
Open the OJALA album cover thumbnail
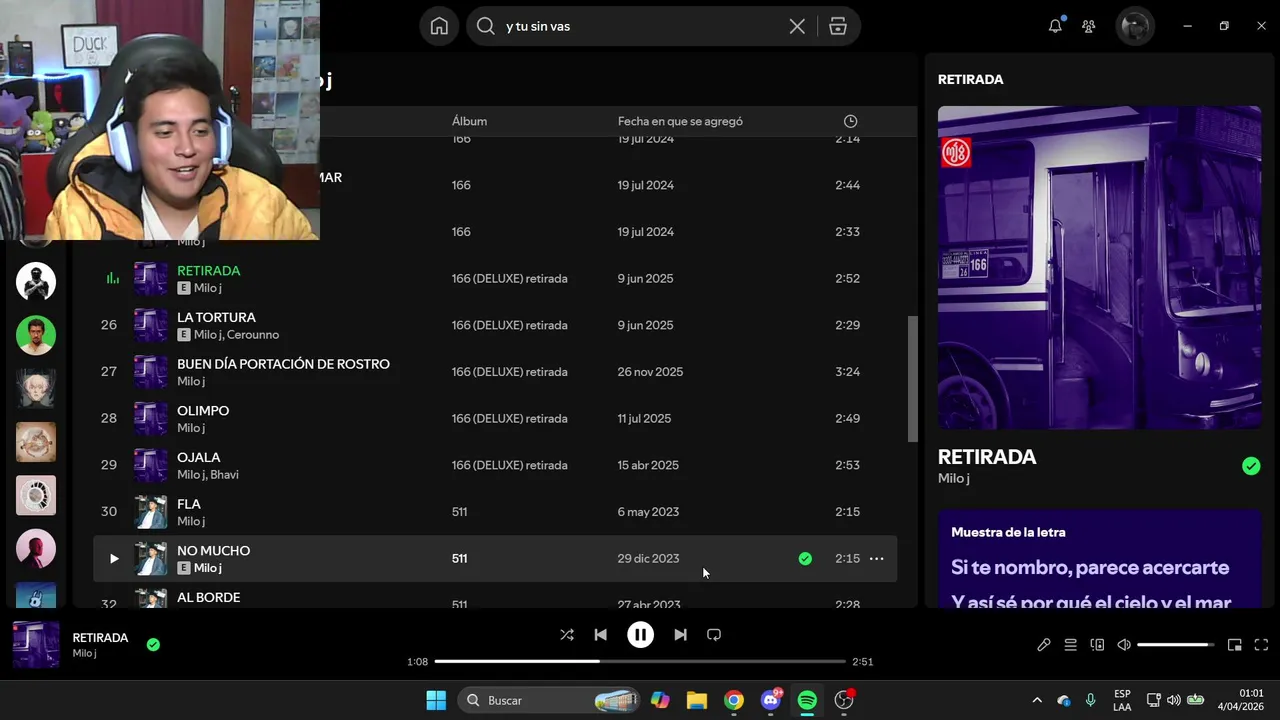coord(151,465)
